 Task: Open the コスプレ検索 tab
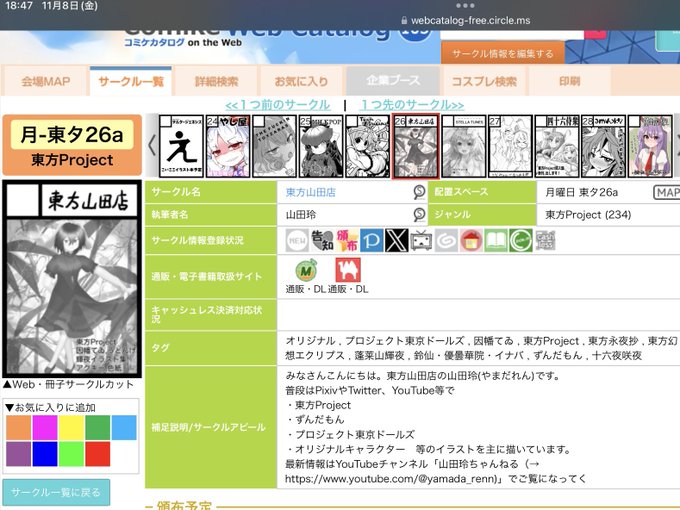coord(484,81)
